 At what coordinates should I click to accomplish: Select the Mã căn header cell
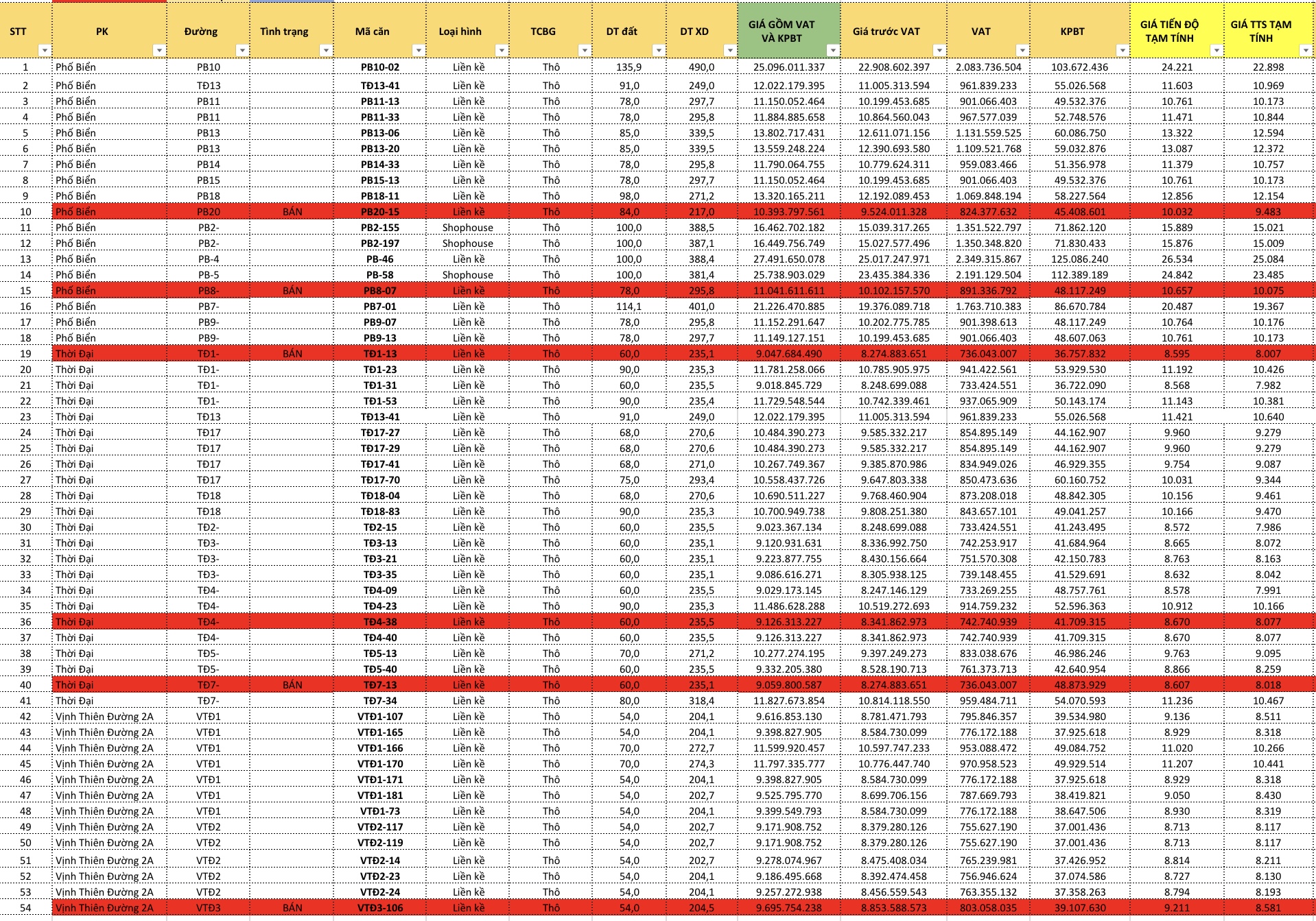coord(380,30)
